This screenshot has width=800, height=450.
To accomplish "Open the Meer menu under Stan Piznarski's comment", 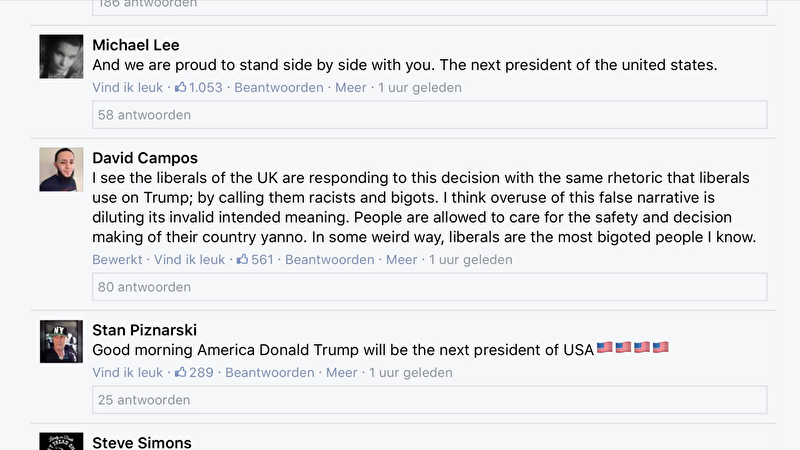I will coord(341,372).
